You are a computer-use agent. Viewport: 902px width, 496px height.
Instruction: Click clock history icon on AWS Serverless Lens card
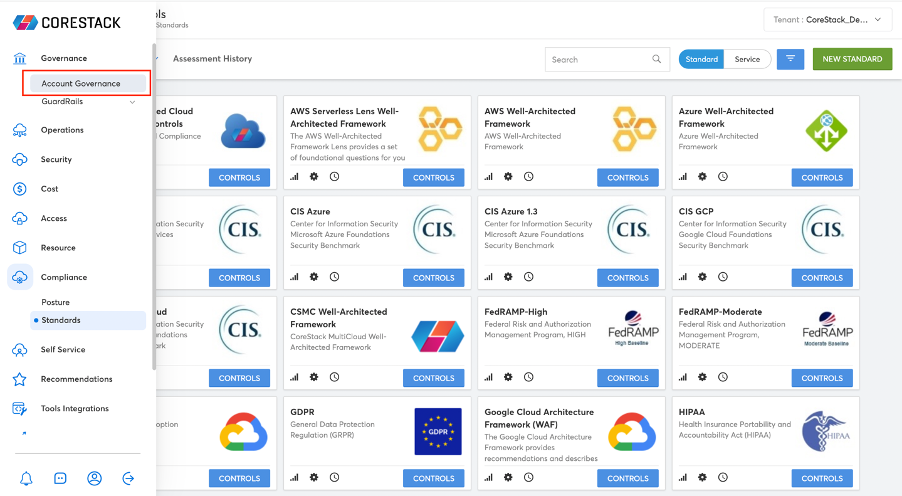tap(334, 177)
